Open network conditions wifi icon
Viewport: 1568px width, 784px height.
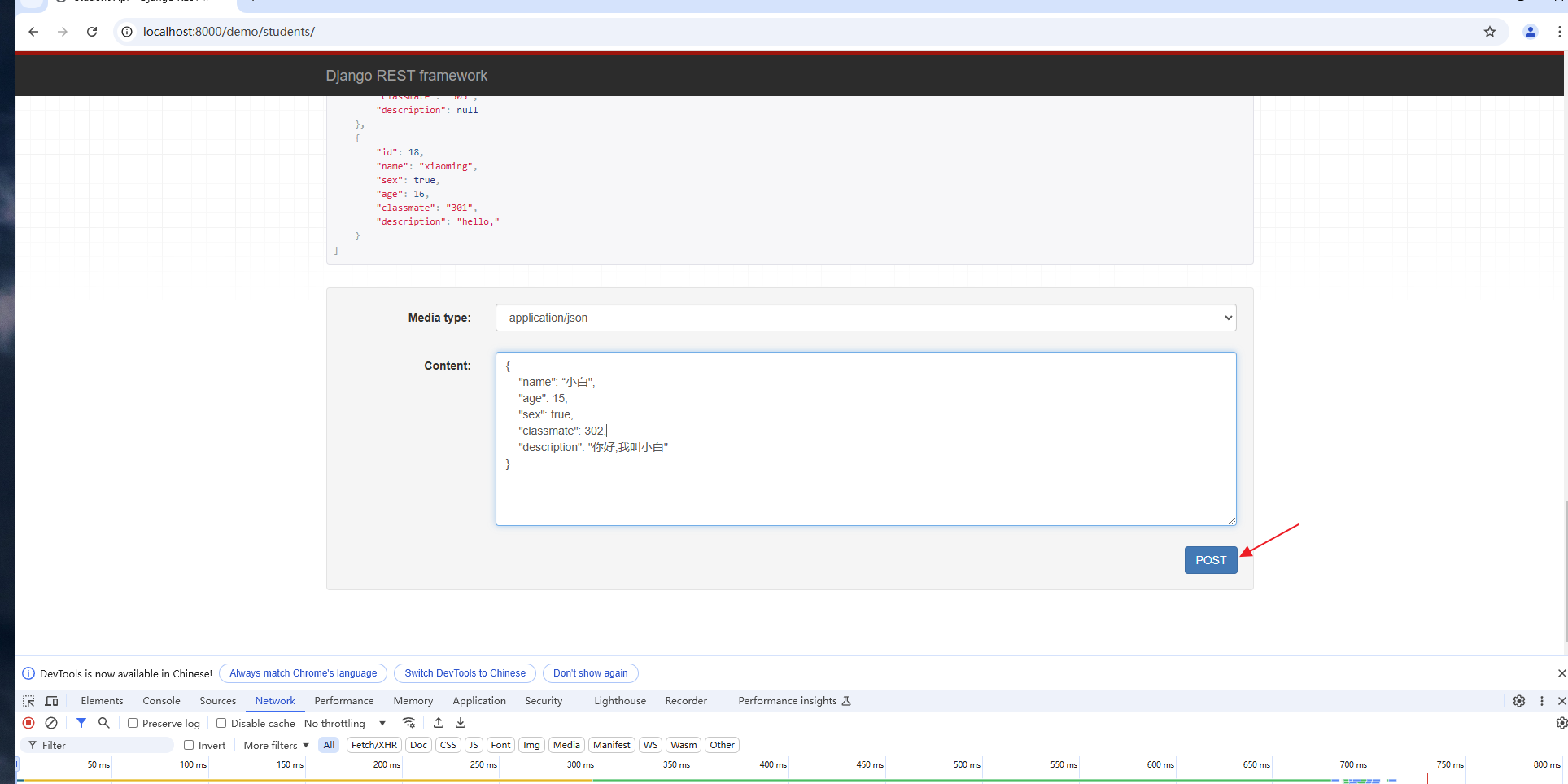(409, 723)
